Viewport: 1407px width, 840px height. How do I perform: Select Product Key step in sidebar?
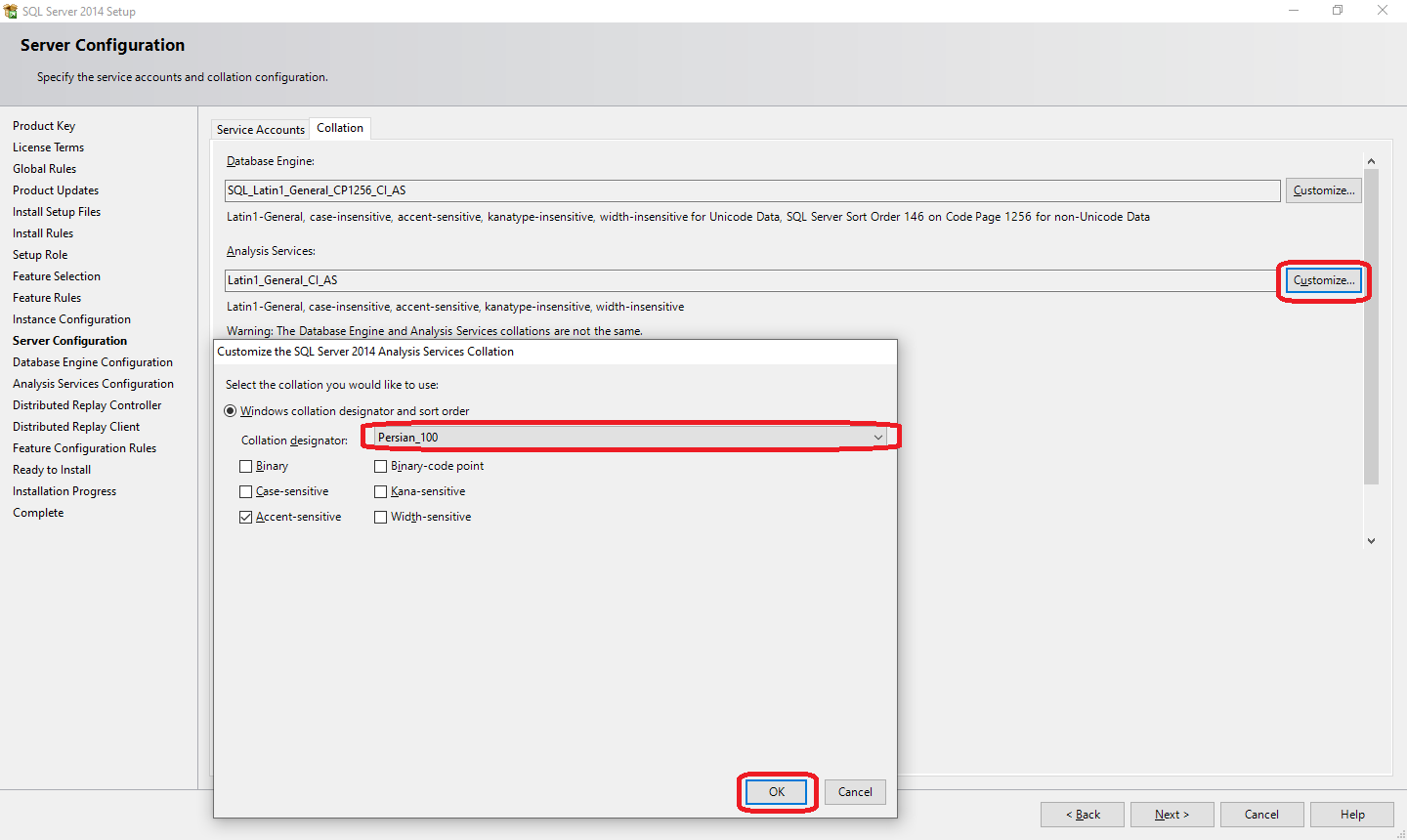[x=44, y=126]
